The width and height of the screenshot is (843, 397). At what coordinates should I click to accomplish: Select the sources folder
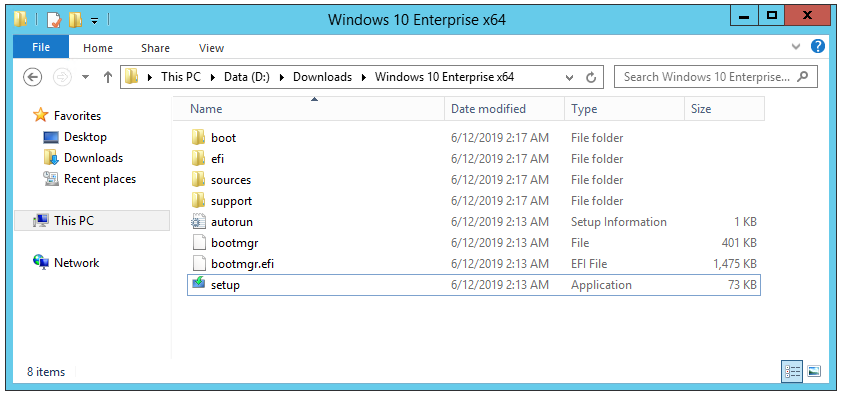click(x=474, y=180)
